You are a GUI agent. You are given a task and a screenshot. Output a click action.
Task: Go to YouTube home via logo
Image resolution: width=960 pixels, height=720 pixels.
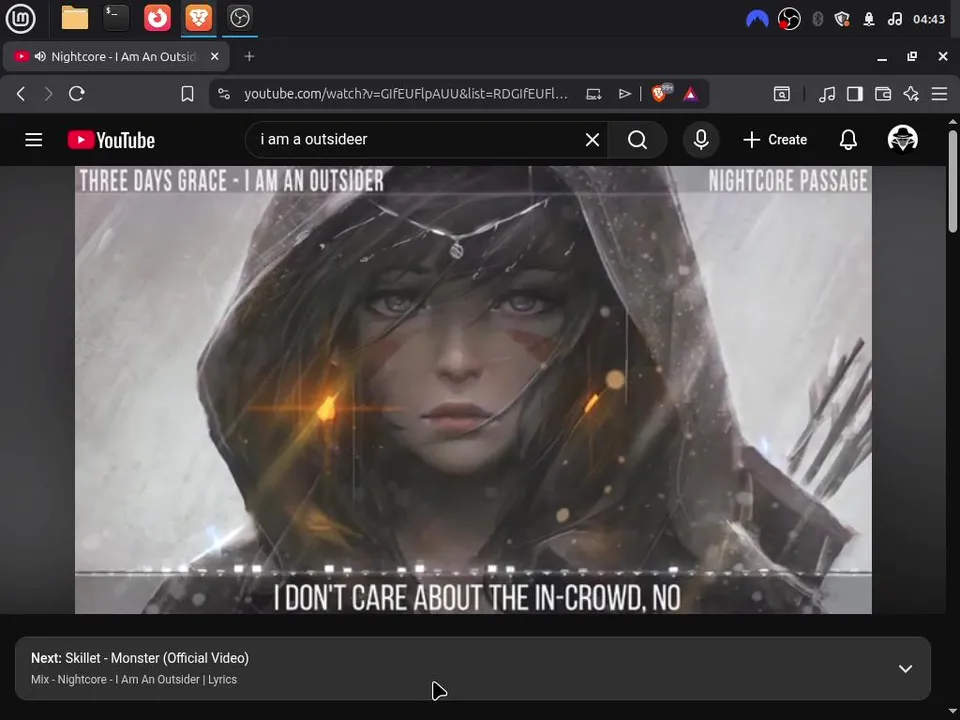coord(111,140)
